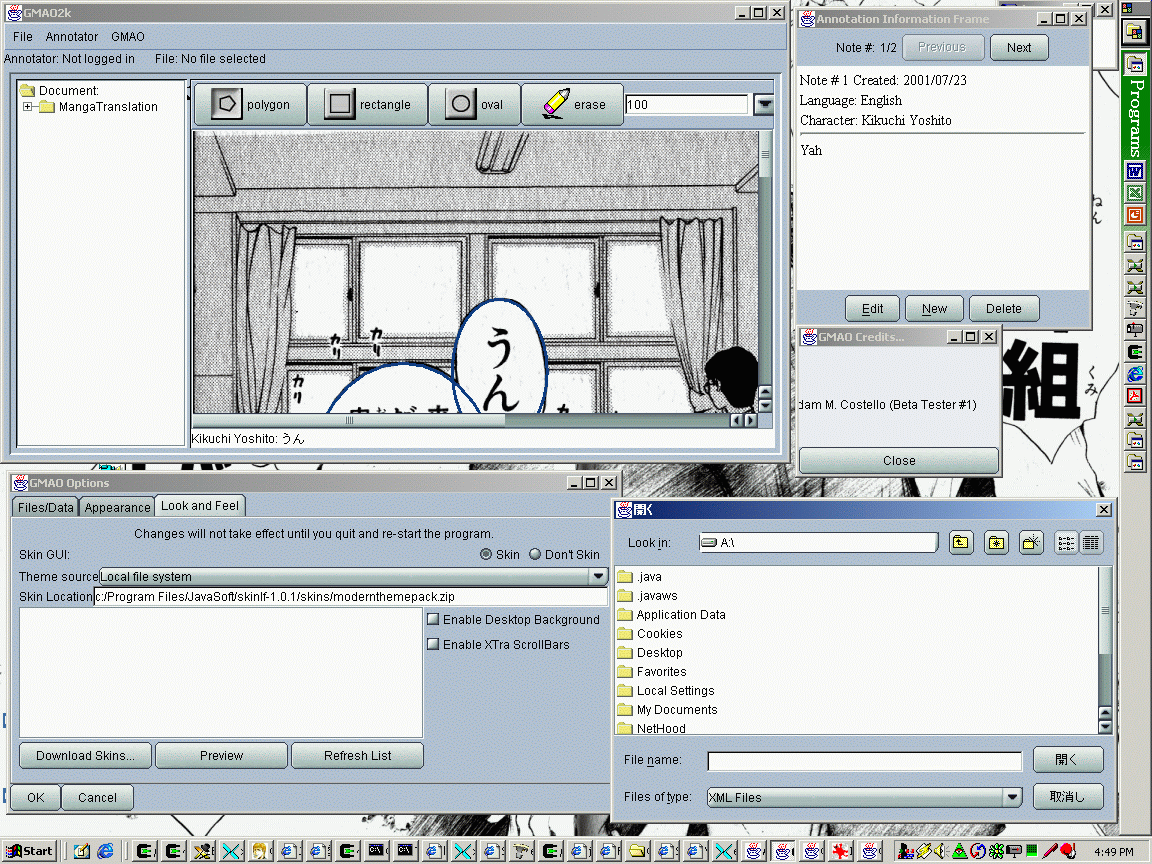
Task: Click the Japanese Open button in file dialog
Action: click(1068, 760)
